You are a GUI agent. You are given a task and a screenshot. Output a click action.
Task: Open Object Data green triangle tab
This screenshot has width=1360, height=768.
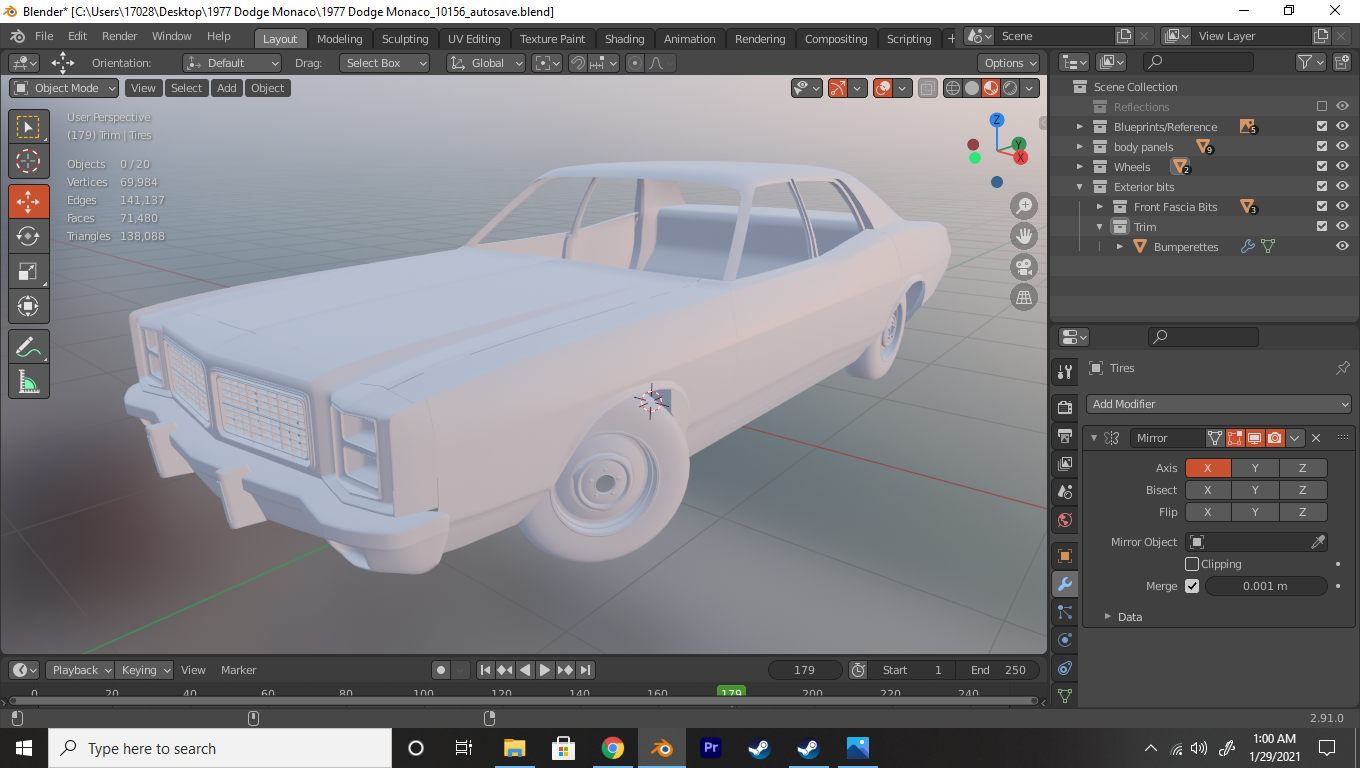[1064, 695]
